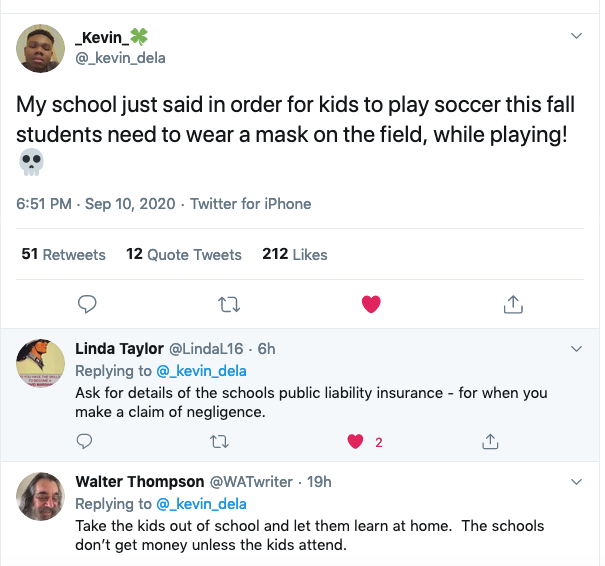Retweet Kevin's soccer mask tweet
This screenshot has height=566, width=605.
(229, 303)
